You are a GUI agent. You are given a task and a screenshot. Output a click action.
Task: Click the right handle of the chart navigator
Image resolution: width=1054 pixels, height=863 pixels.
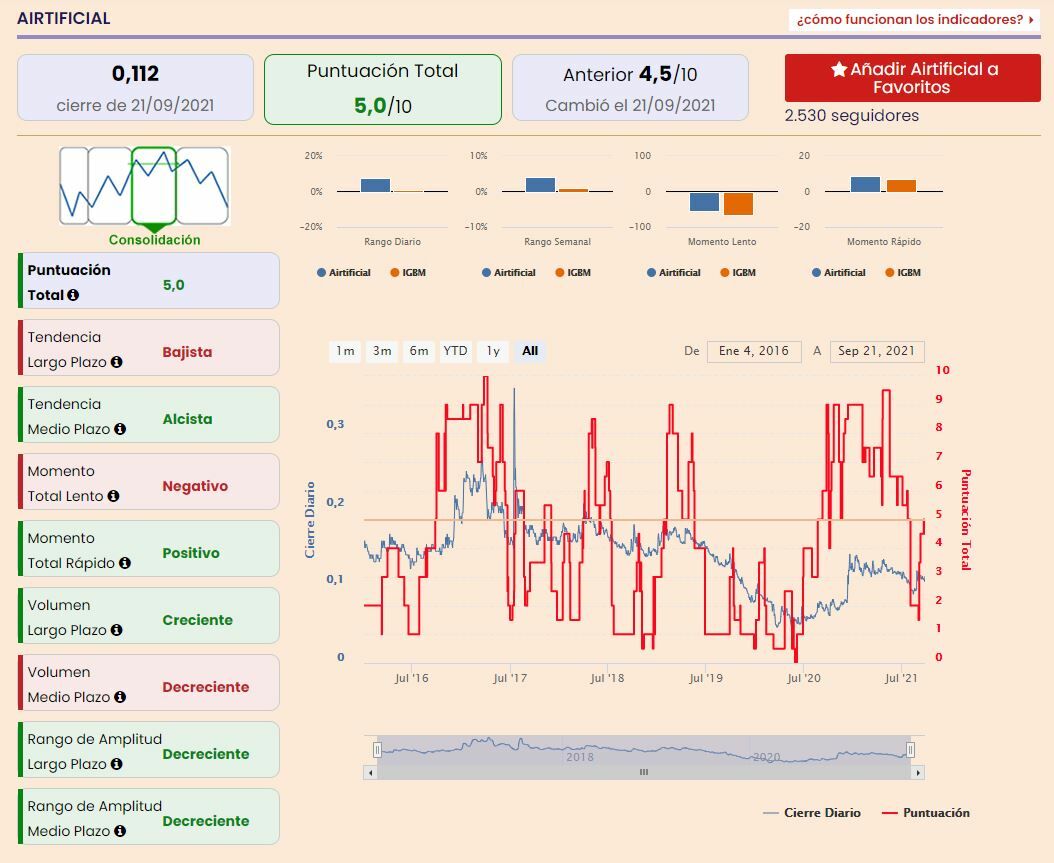click(911, 749)
